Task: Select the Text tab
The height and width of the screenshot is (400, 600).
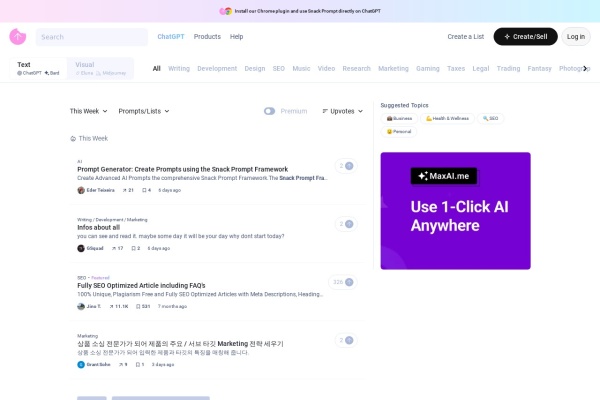Action: (38, 68)
